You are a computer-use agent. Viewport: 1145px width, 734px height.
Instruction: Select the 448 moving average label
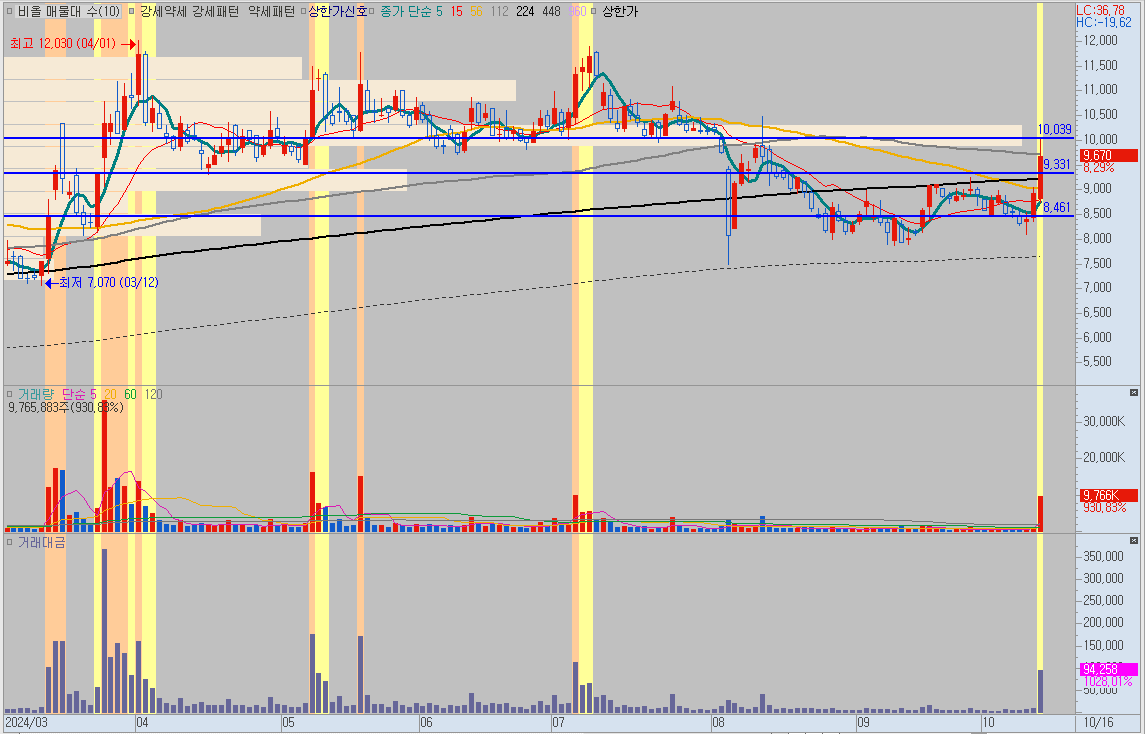pyautogui.click(x=551, y=12)
